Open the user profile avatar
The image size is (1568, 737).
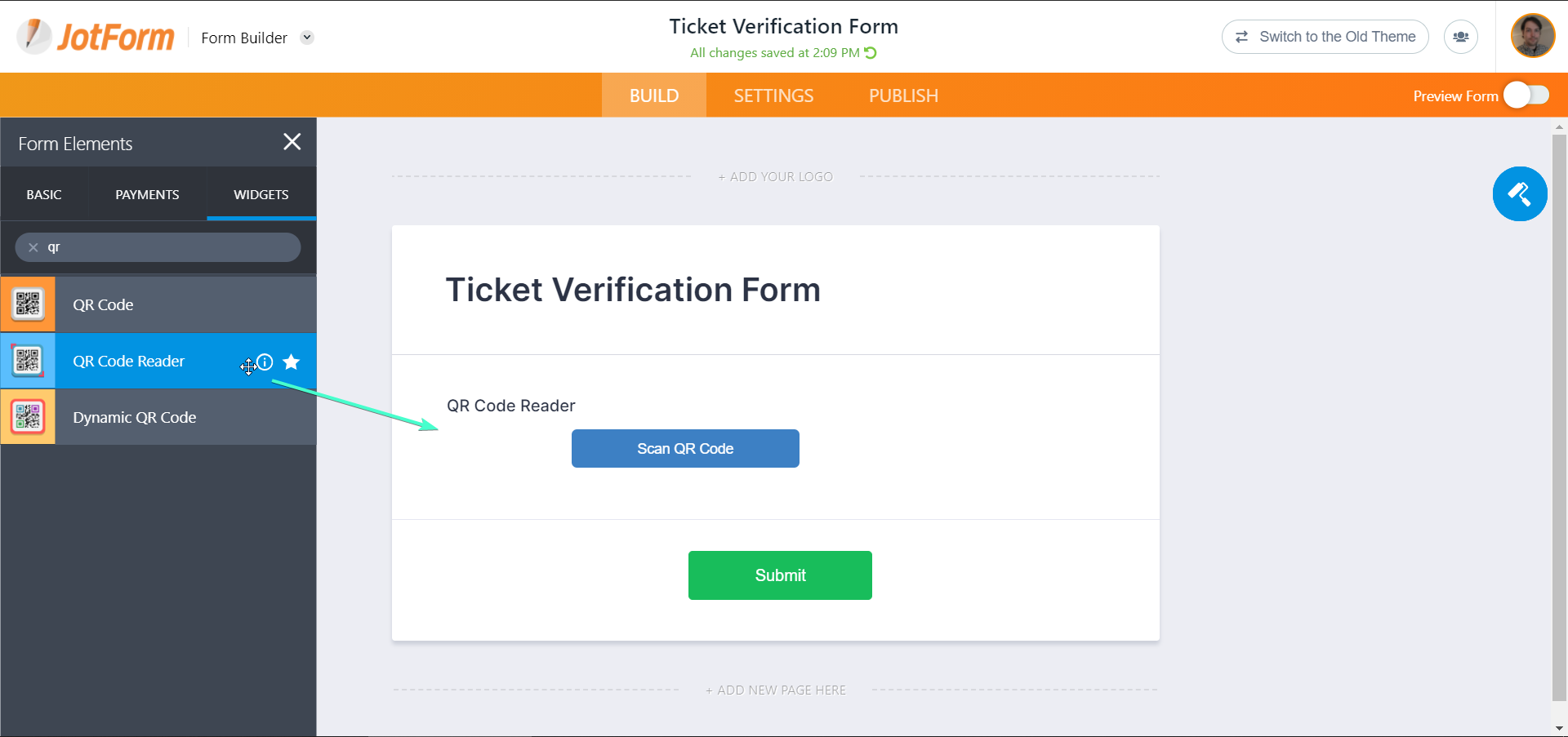tap(1532, 37)
